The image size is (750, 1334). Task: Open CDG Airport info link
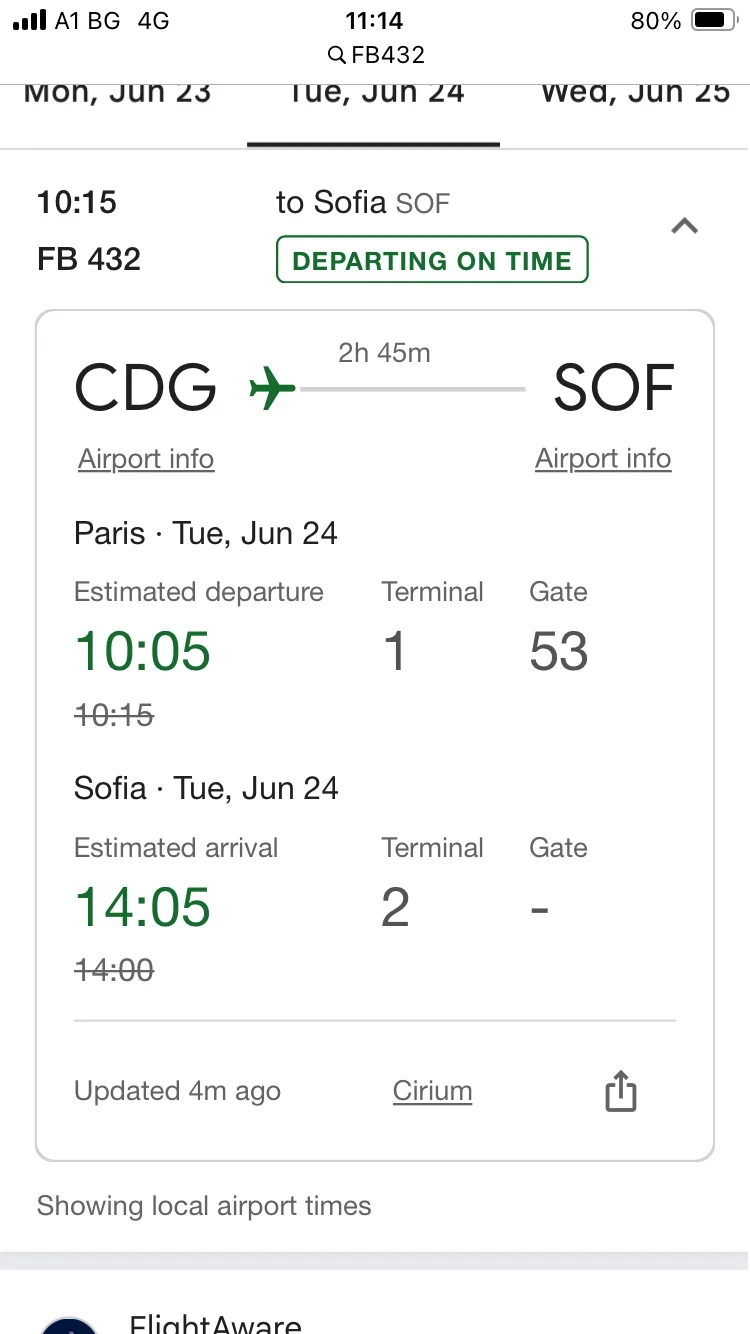point(146,459)
